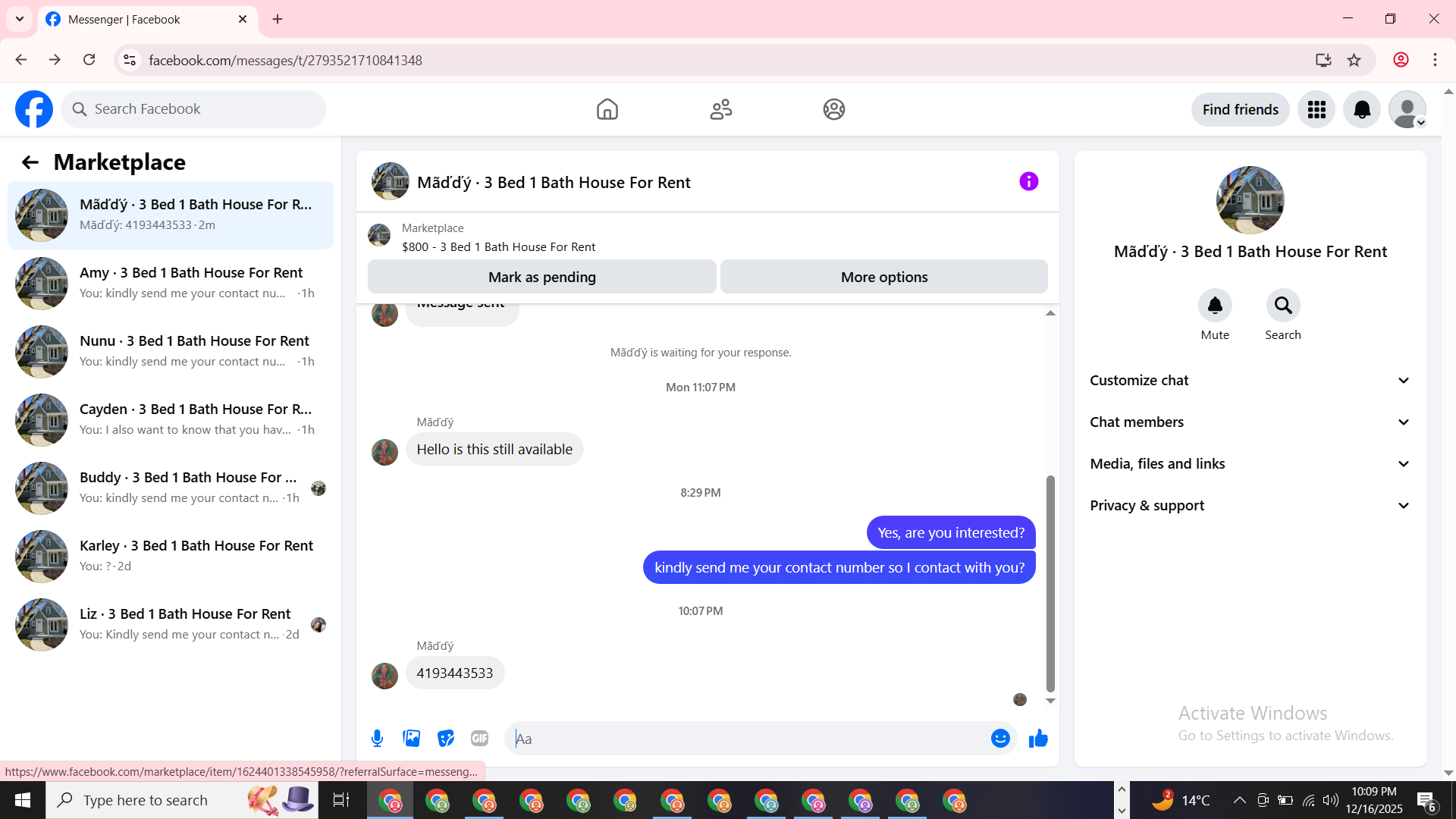Open the account profile avatar menu

pos(1407,110)
